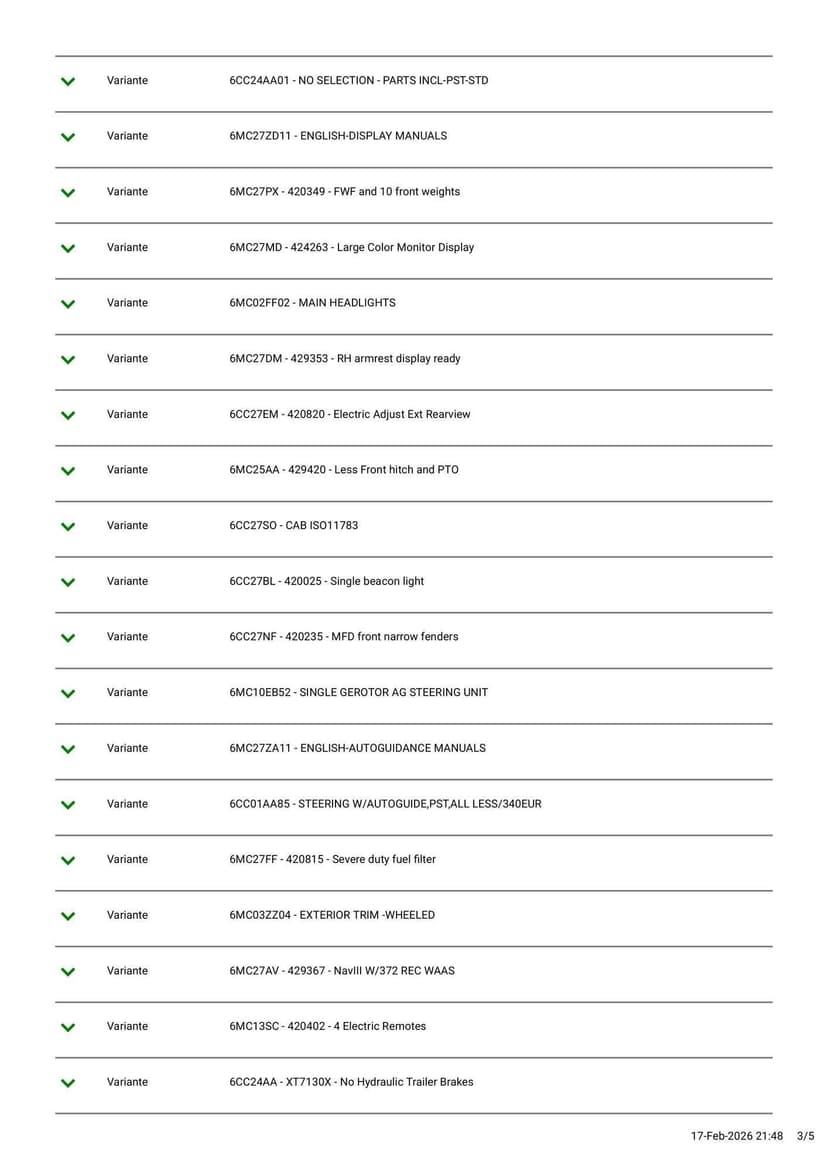
Task: Expand the ENGLISH-DISPLAY MANUALS row chevron
Action: [67, 137]
